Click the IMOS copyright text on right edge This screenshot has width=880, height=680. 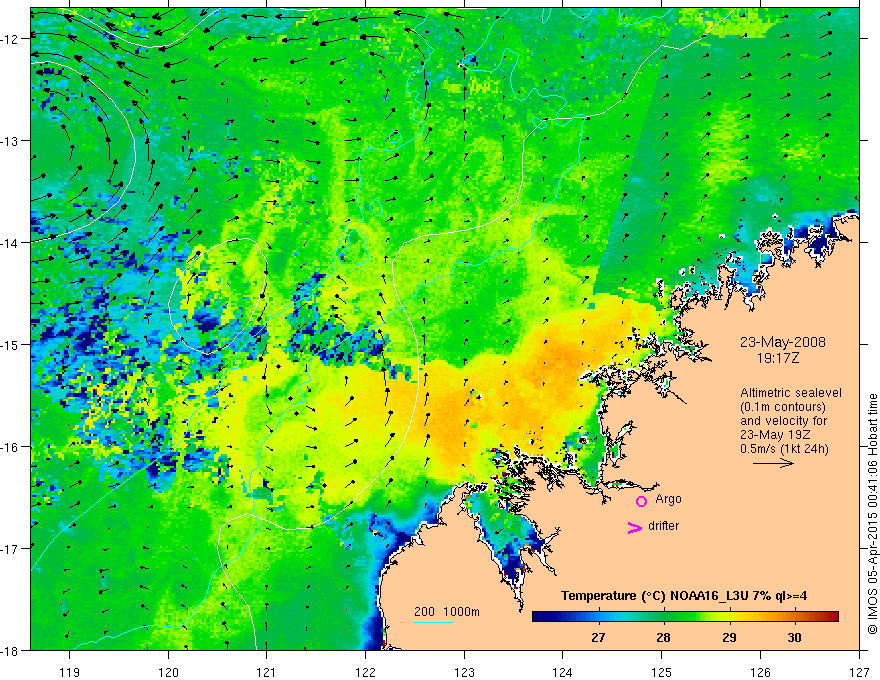point(872,514)
